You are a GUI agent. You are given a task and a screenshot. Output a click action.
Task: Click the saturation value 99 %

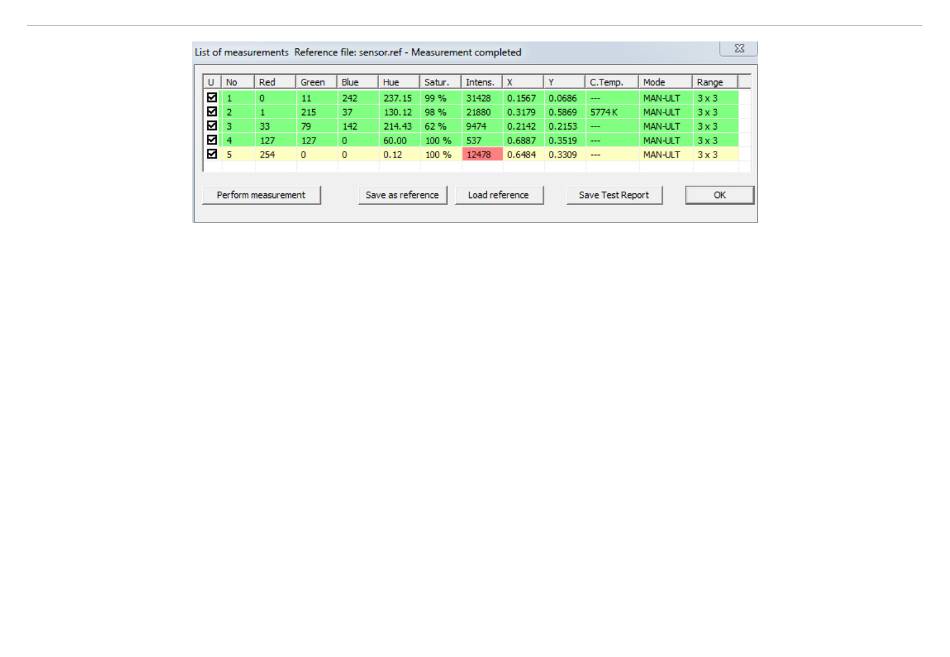pyautogui.click(x=435, y=98)
